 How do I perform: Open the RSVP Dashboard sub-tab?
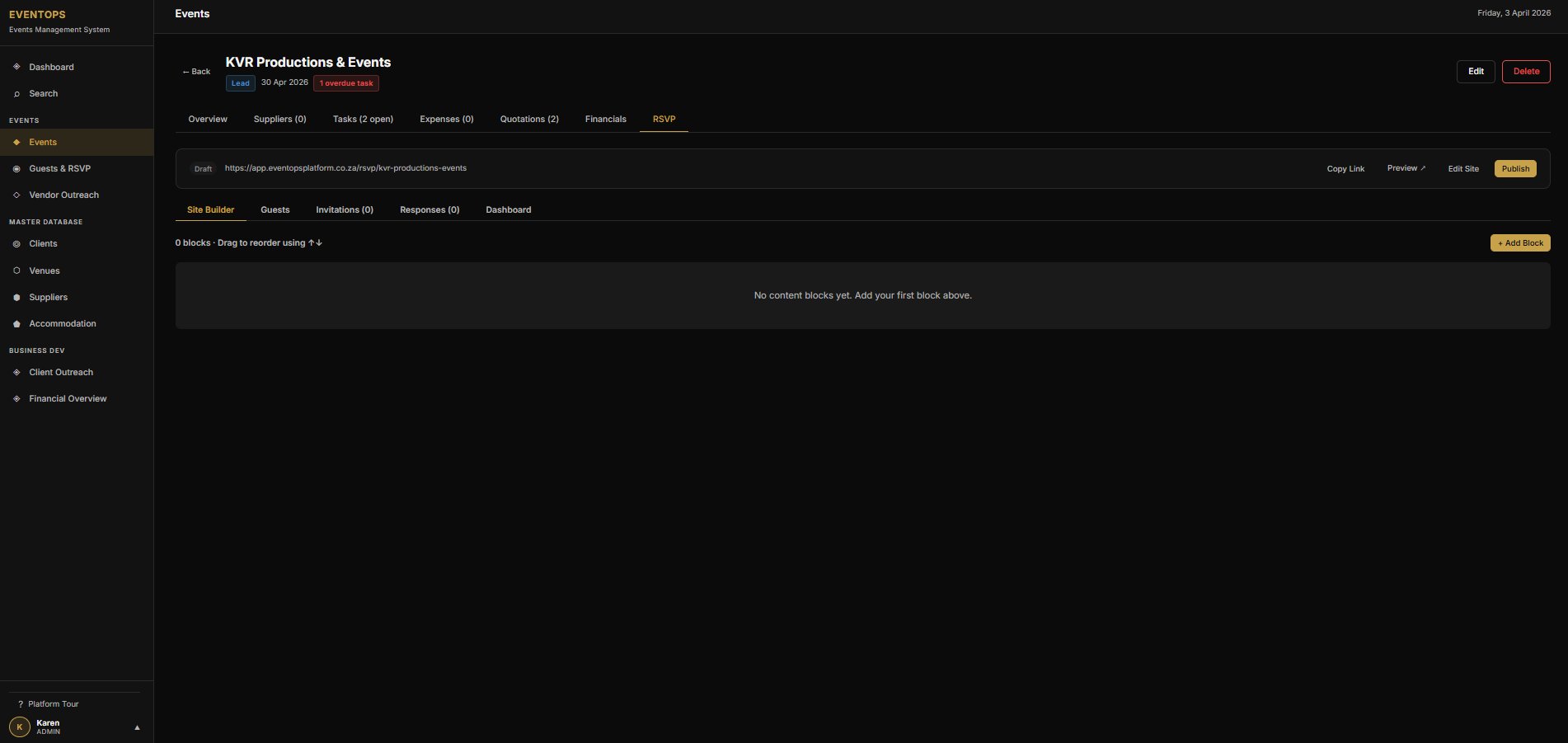[x=508, y=209]
